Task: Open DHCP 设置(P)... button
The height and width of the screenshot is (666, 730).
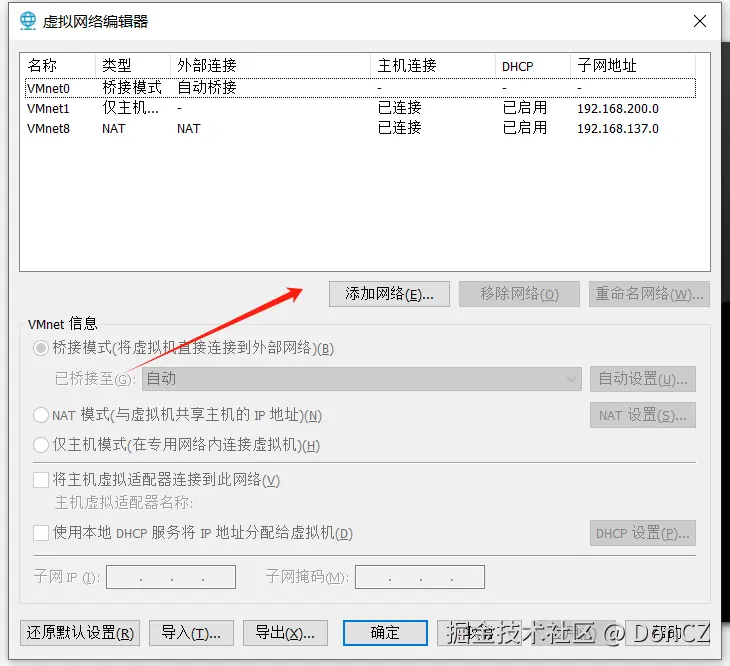Action: 643,533
